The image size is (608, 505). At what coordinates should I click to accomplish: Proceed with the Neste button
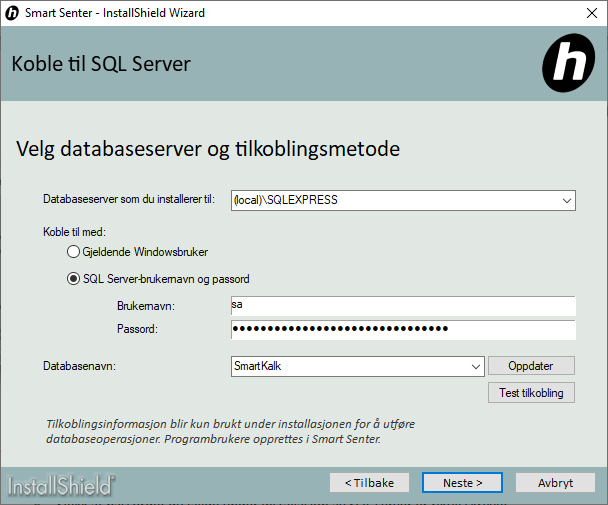coord(462,483)
